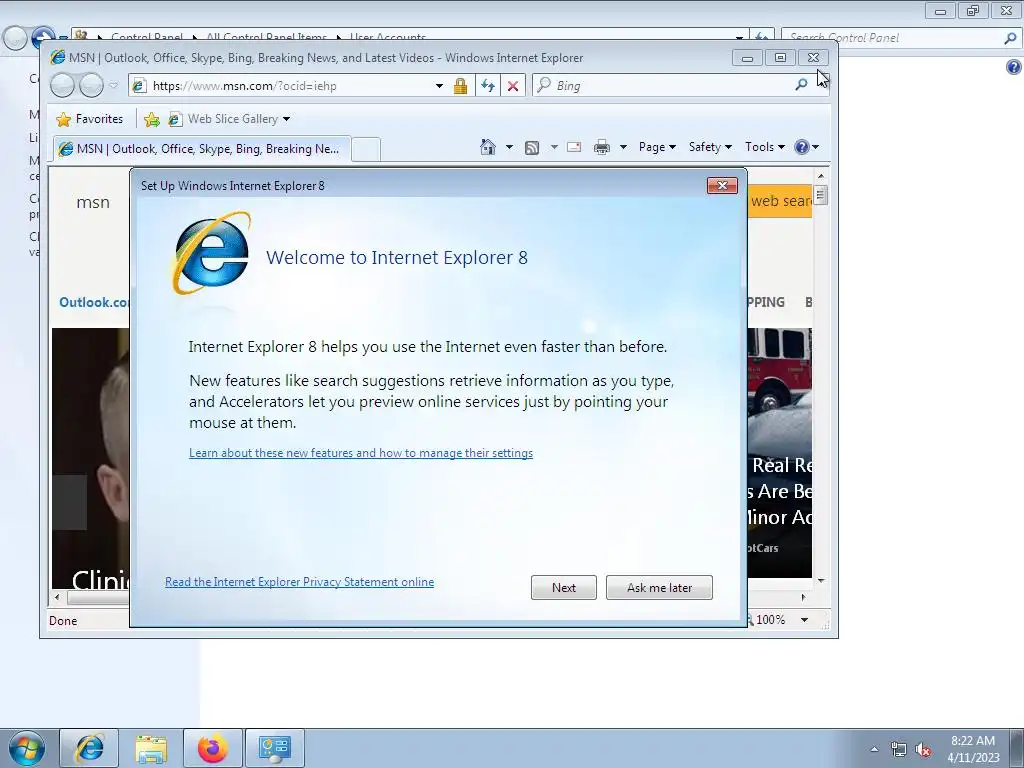
Task: Open the Safety menu
Action: (x=710, y=147)
